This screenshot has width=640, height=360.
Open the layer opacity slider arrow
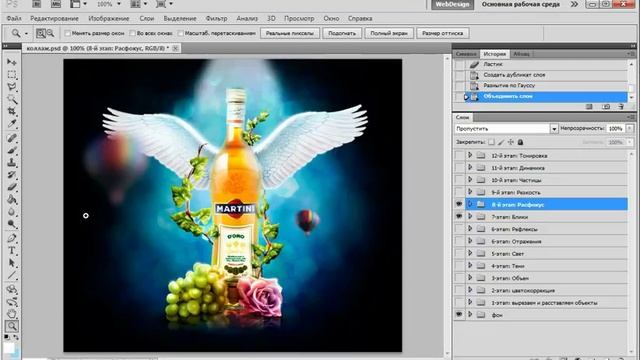630,129
